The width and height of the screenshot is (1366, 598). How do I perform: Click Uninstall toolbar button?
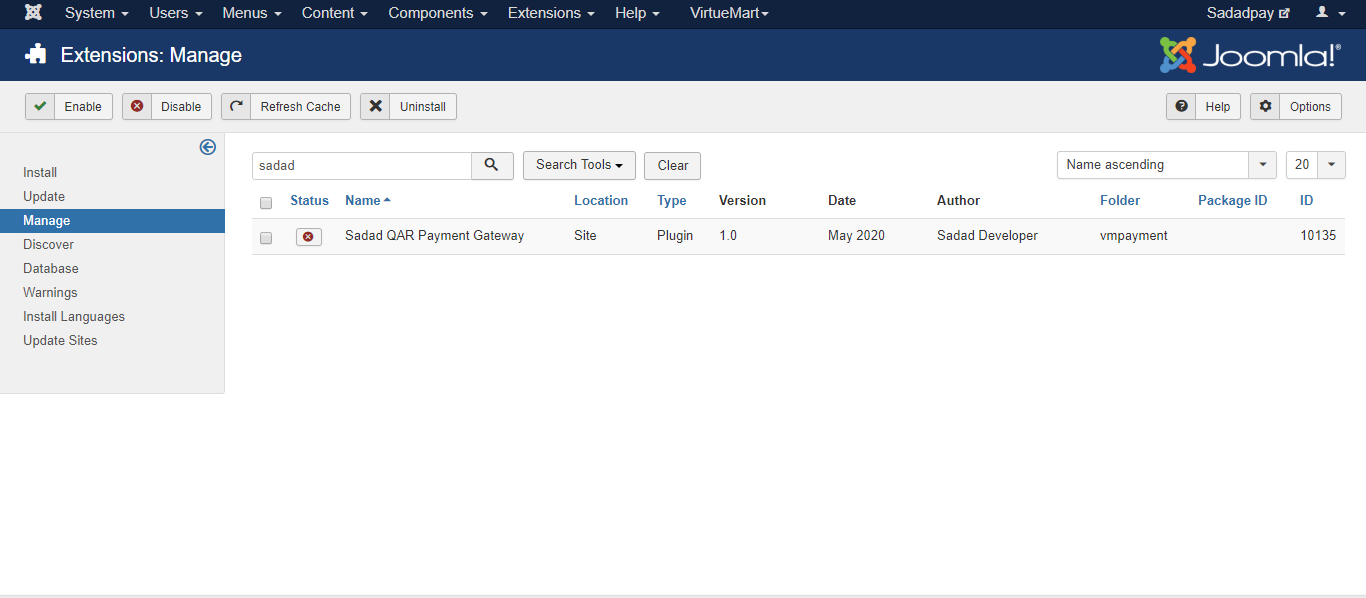(x=408, y=107)
